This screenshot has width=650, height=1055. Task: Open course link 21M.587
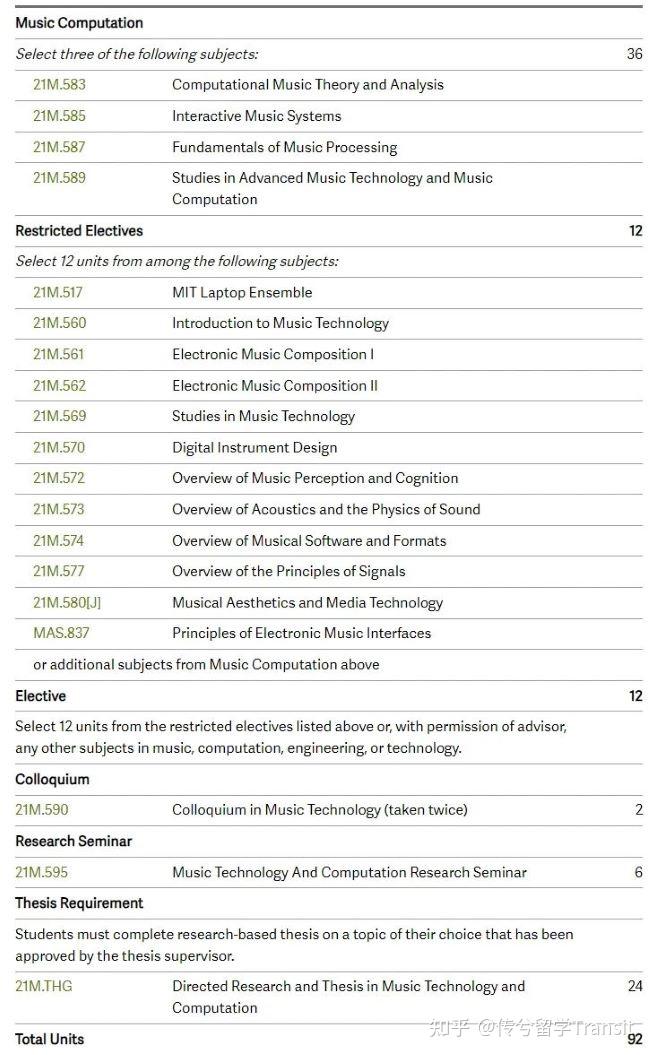(x=59, y=147)
